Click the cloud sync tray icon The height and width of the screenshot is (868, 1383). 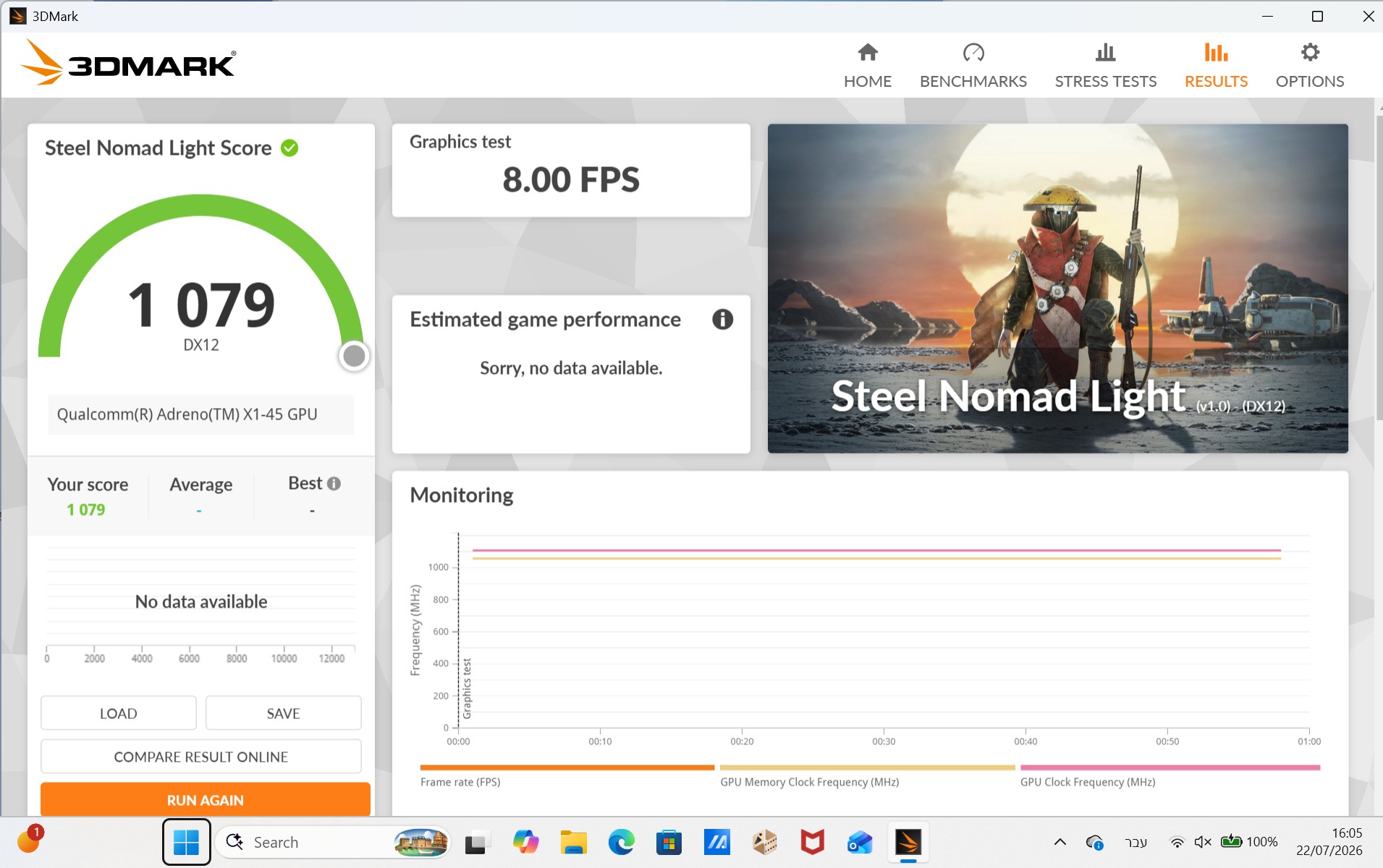pyautogui.click(x=1094, y=842)
